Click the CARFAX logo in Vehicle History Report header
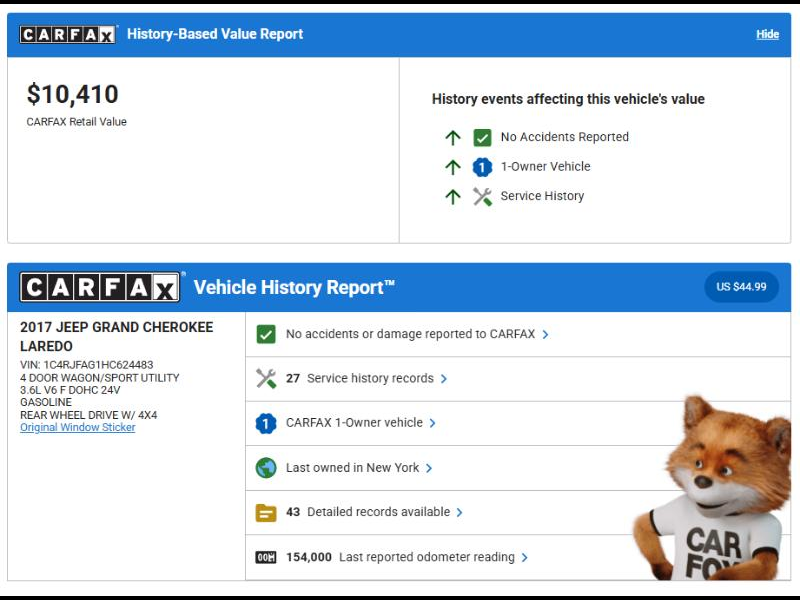This screenshot has width=800, height=600. (100, 288)
